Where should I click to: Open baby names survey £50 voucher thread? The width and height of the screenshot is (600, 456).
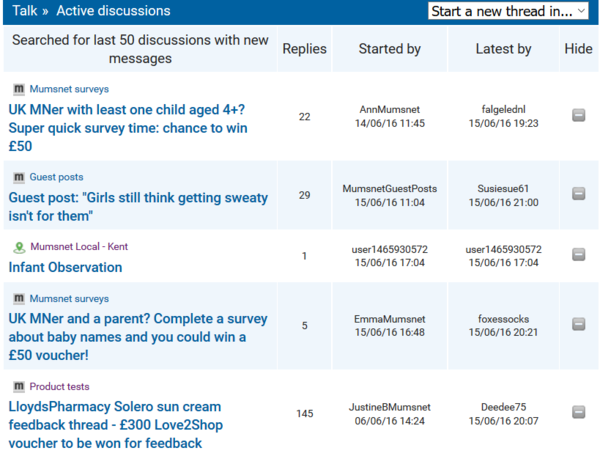point(138,337)
